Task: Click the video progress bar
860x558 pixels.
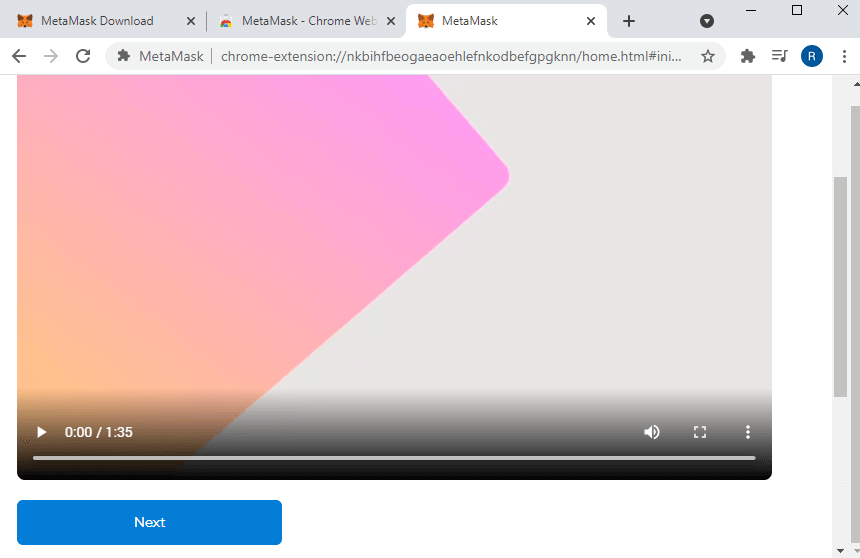Action: (394, 458)
